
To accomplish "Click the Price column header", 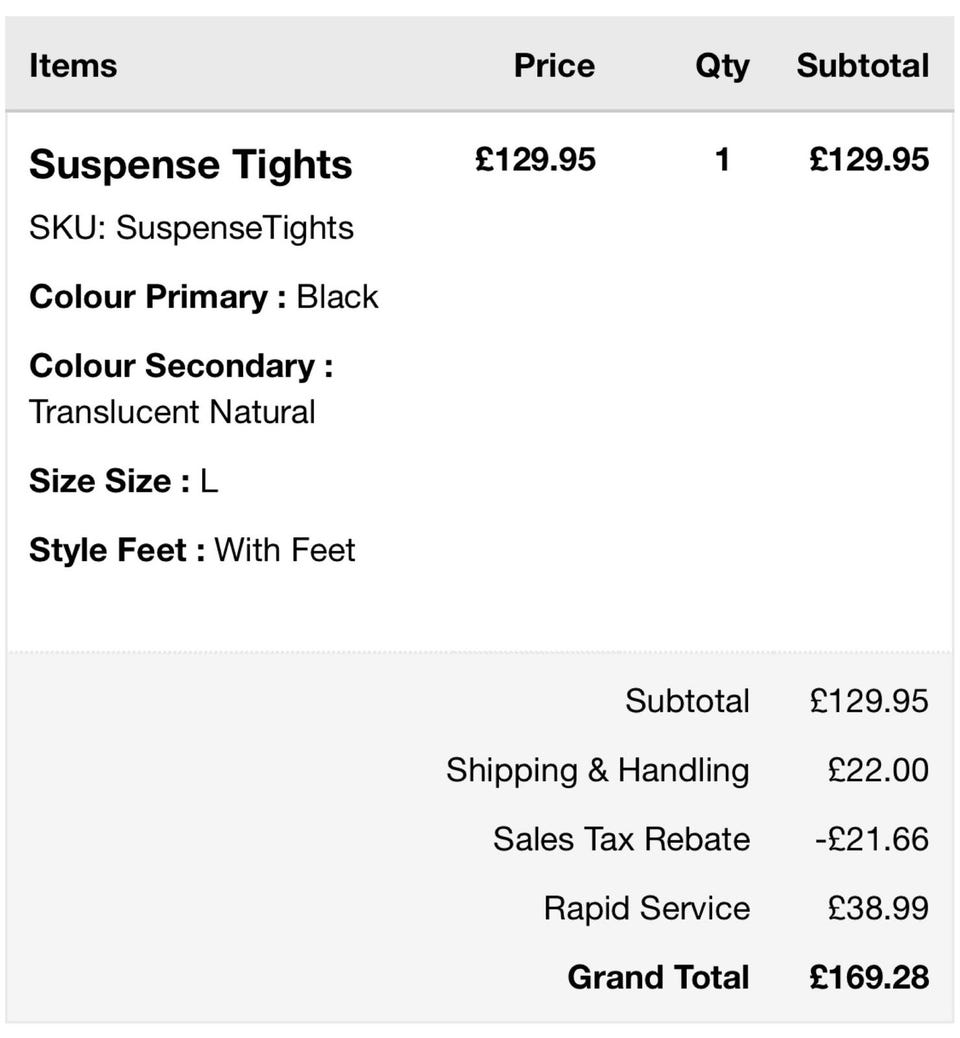I will 554,66.
